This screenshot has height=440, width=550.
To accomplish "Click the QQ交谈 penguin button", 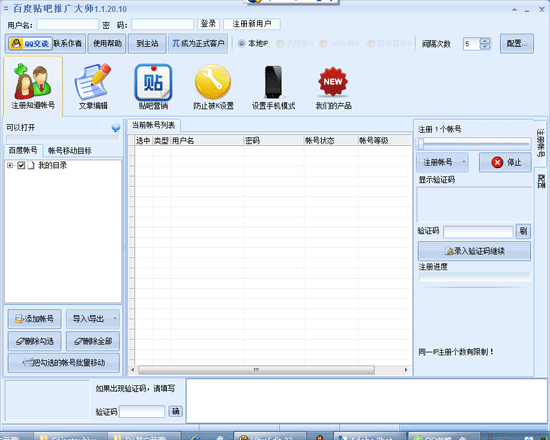I will click(30, 44).
